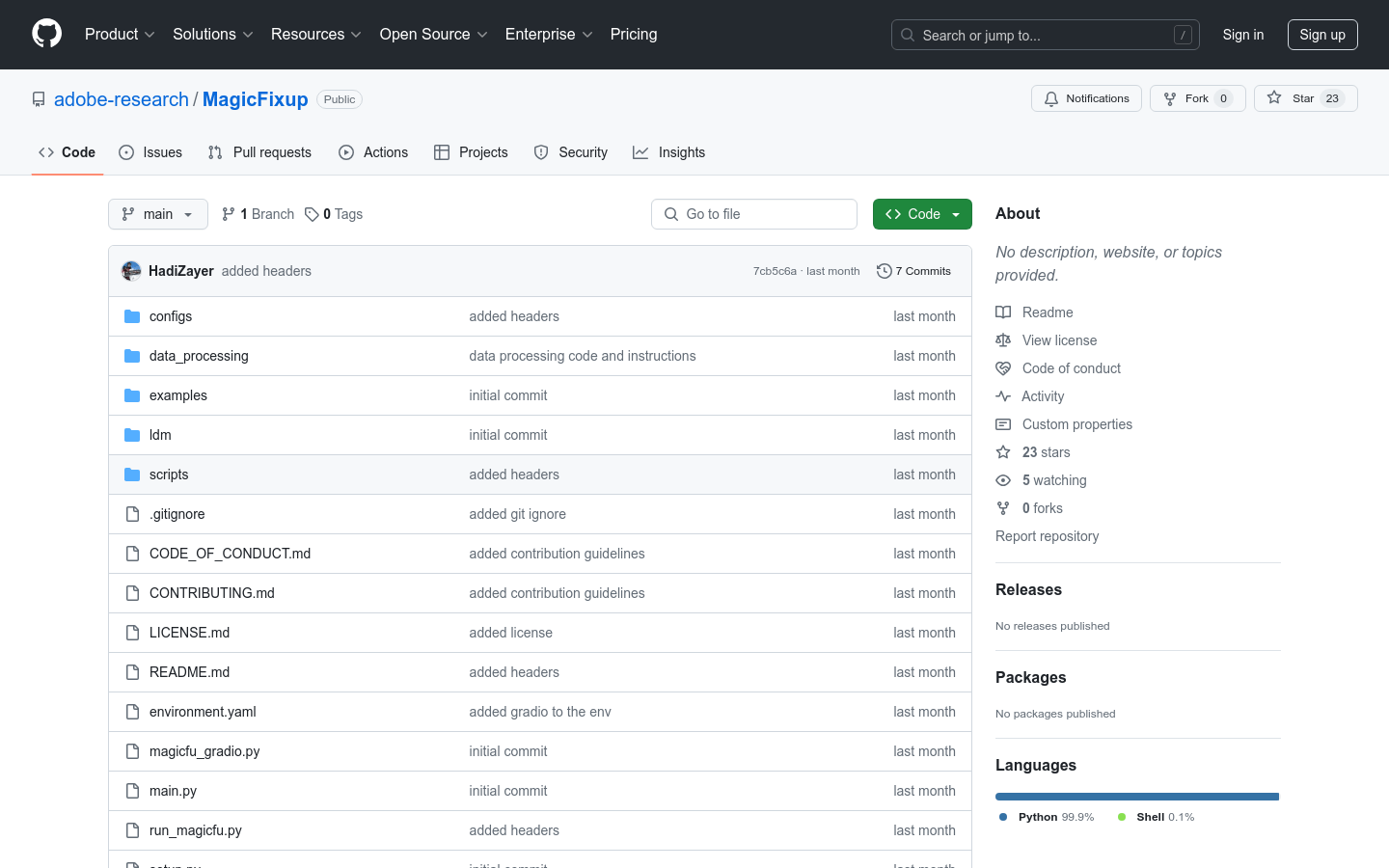Click the search magnifier icon in header
Viewport: 1389px width, 868px height.
908,35
